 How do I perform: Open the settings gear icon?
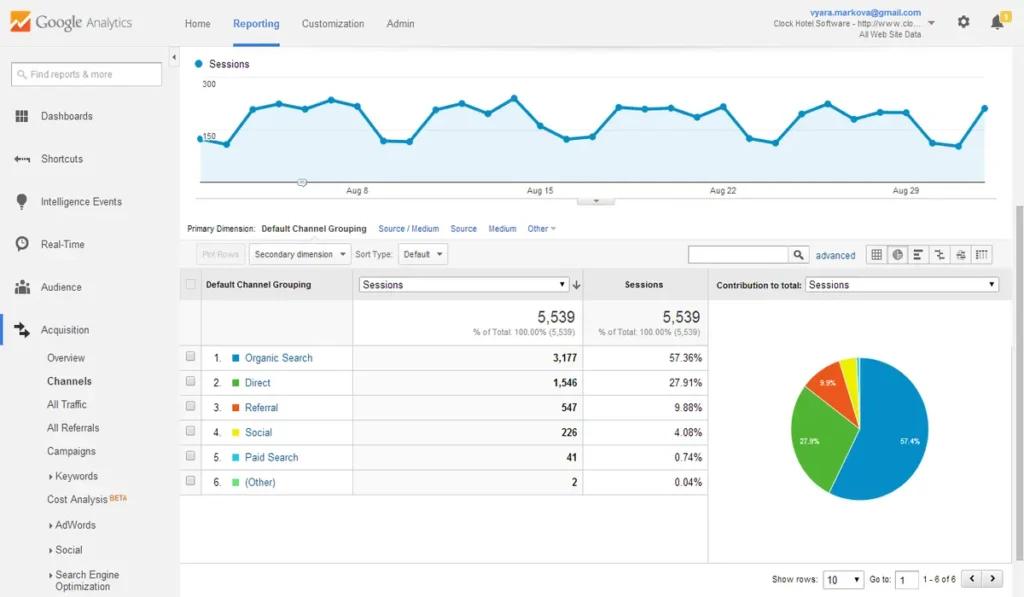coord(963,22)
